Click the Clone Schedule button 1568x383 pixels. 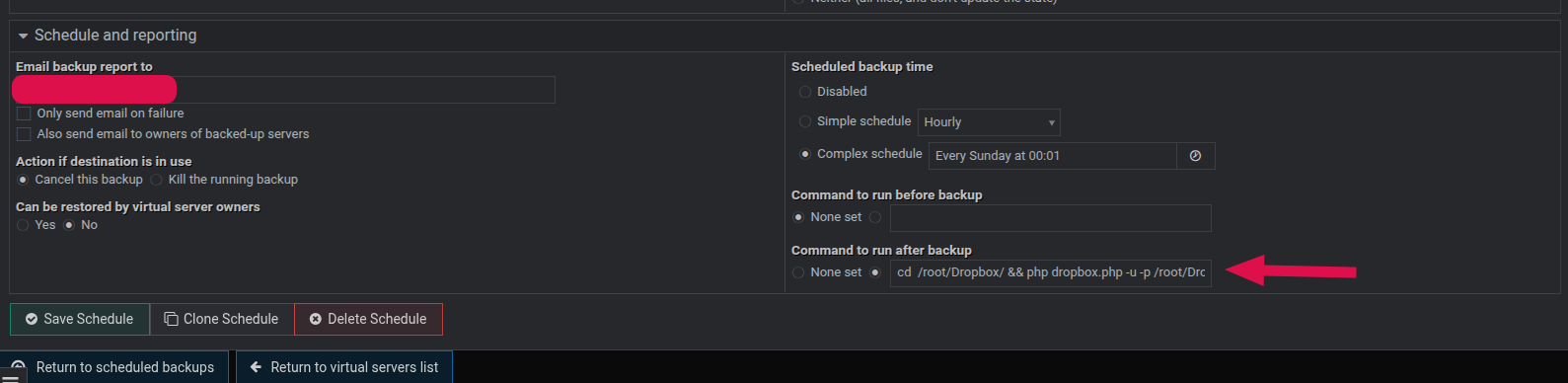(222, 319)
